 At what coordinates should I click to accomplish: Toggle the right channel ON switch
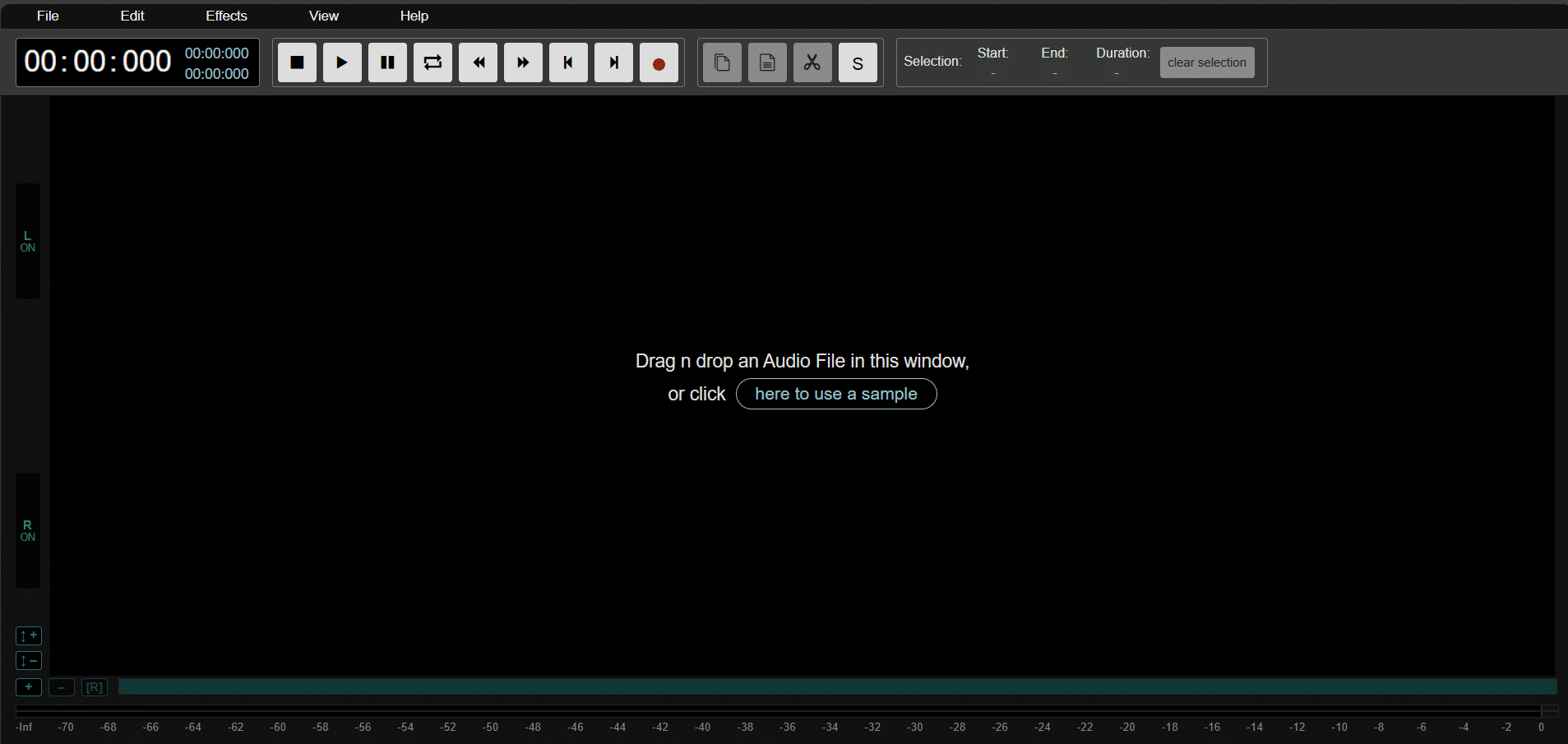coord(27,530)
